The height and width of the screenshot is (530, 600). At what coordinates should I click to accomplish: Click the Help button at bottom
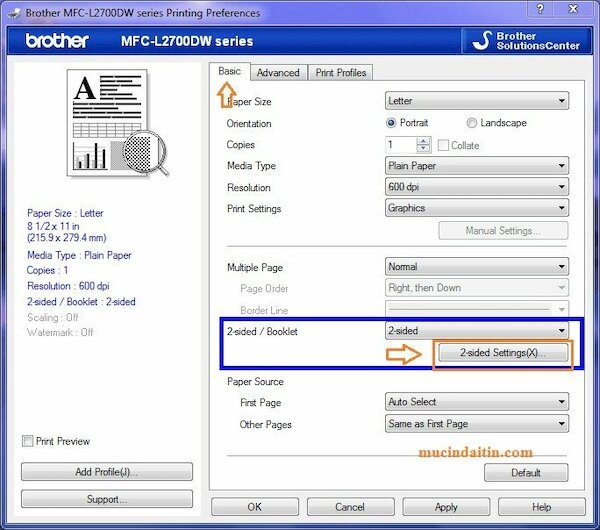pyautogui.click(x=542, y=507)
